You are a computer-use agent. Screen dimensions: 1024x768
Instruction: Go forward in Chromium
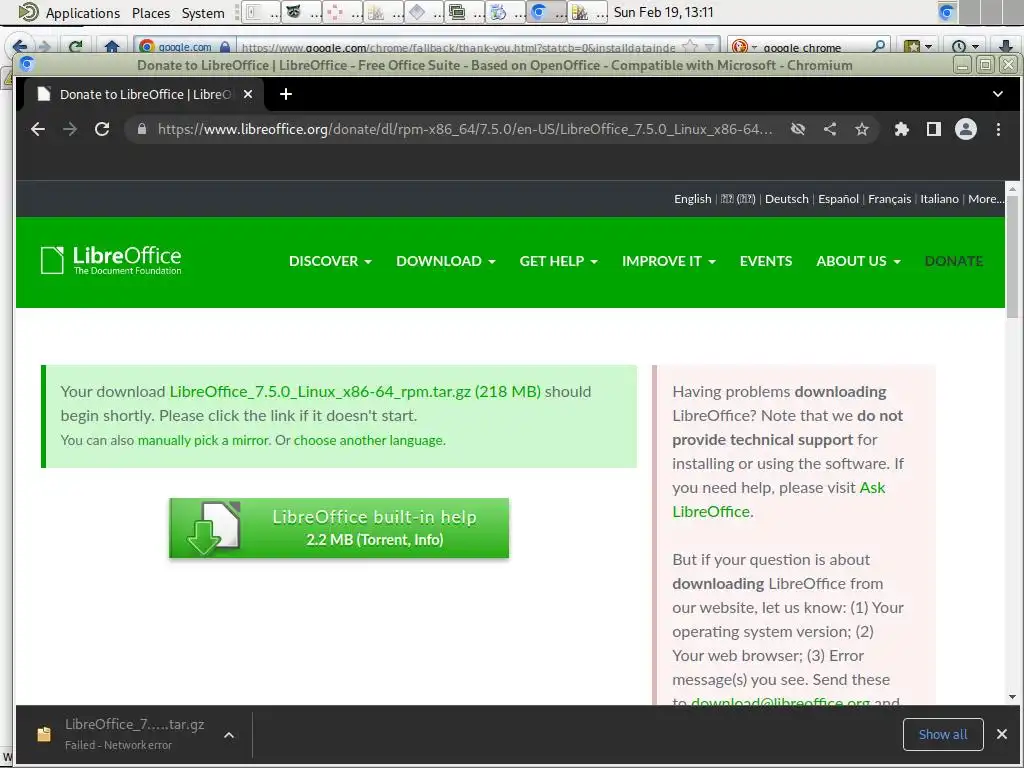pyautogui.click(x=70, y=129)
